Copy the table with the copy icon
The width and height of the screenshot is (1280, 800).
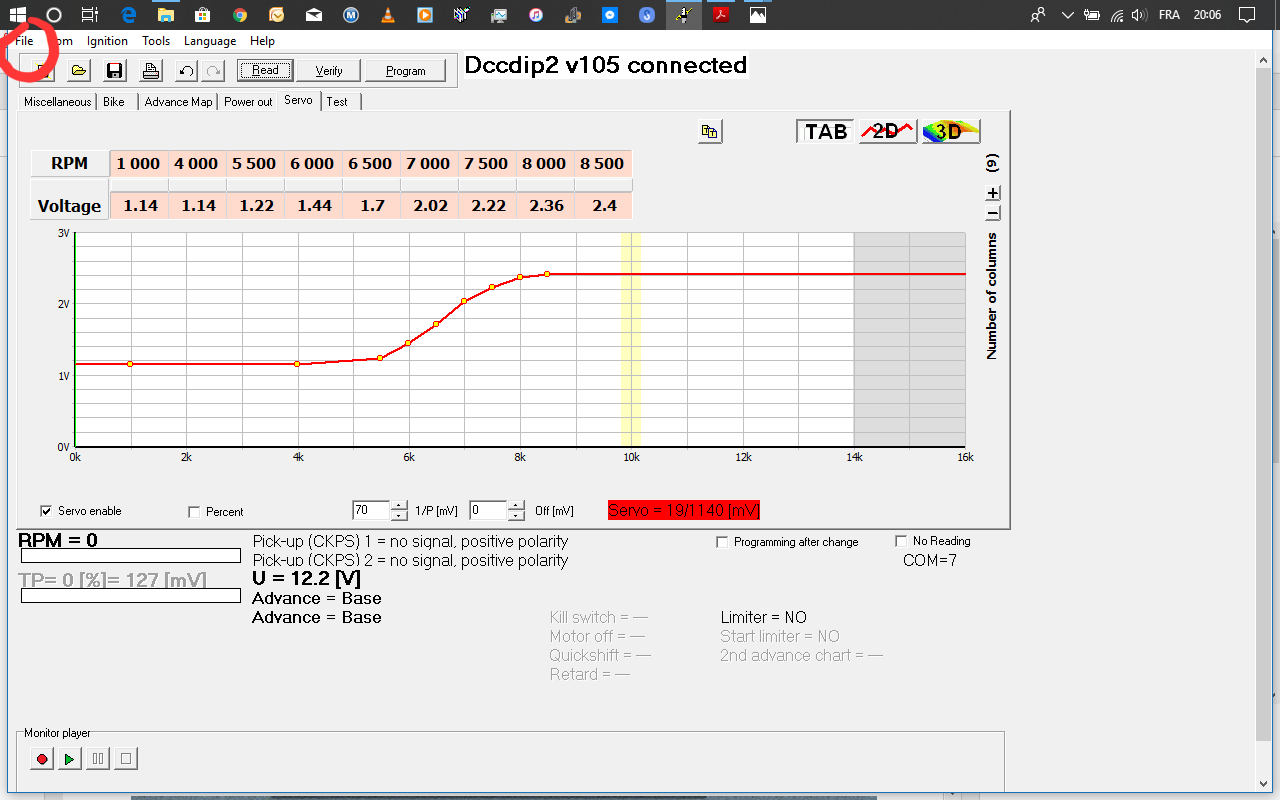(x=710, y=131)
